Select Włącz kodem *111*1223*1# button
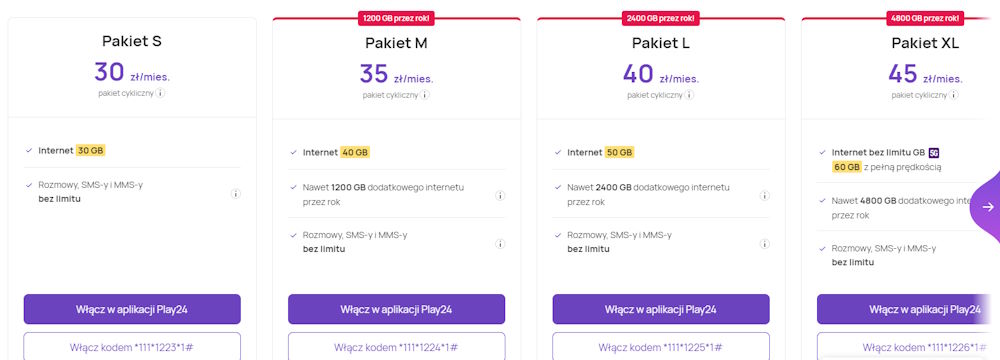The image size is (1000, 360). (132, 347)
